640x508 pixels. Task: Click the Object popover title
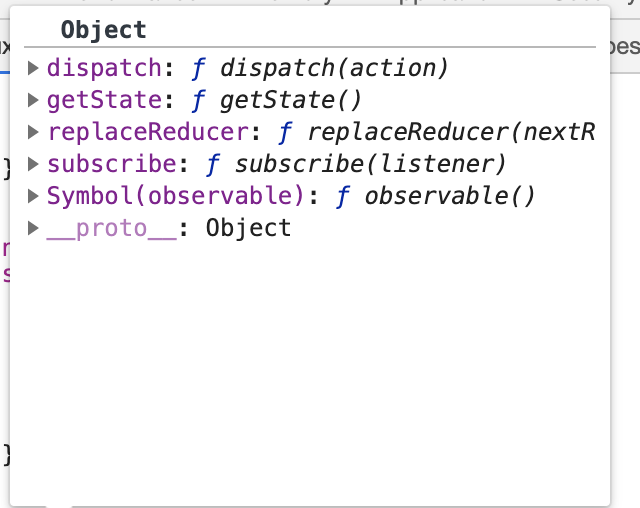(103, 30)
